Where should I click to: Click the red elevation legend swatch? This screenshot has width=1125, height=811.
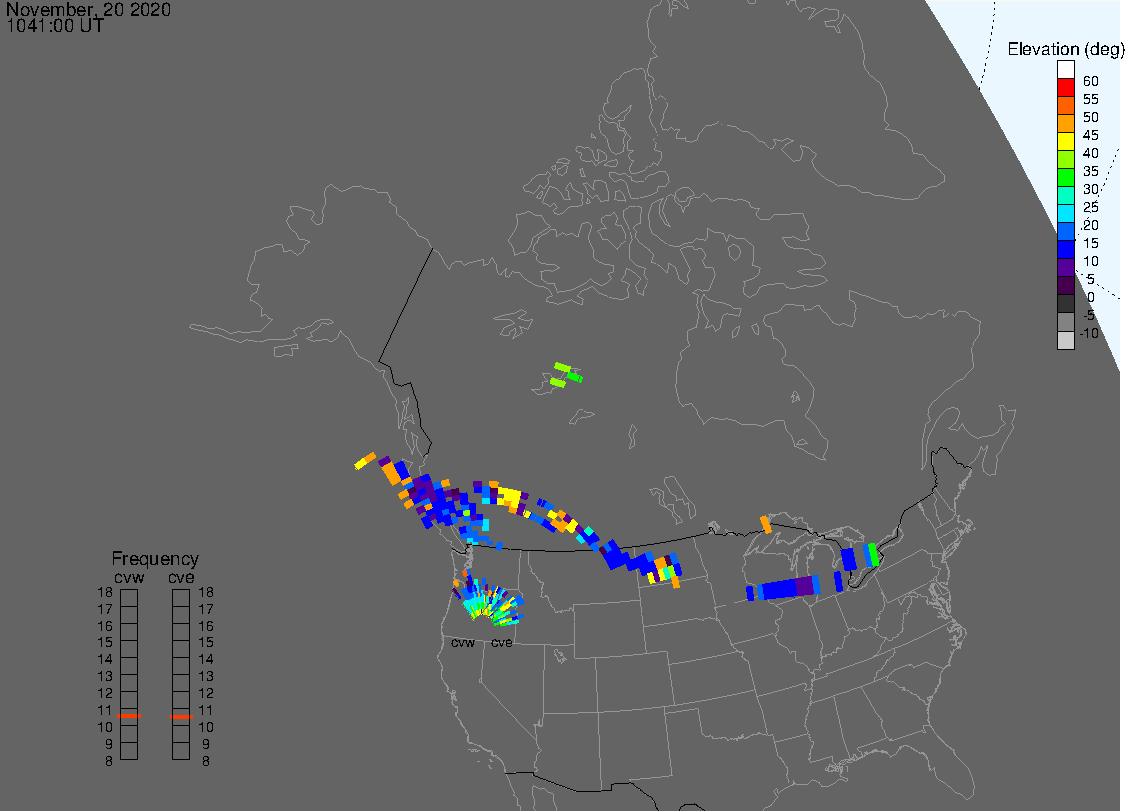click(x=1065, y=87)
